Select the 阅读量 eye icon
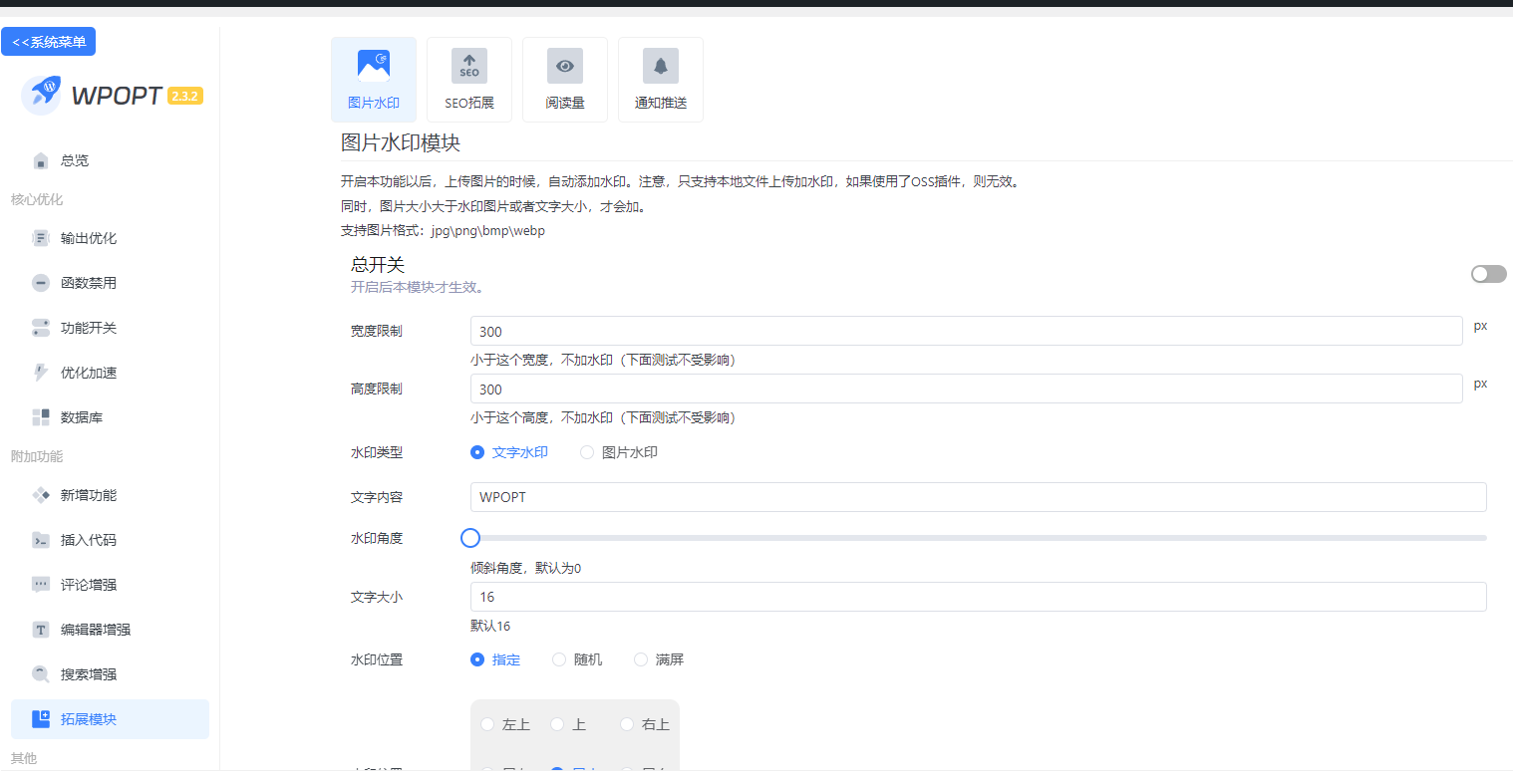This screenshot has height=784, width=1513. pos(565,66)
